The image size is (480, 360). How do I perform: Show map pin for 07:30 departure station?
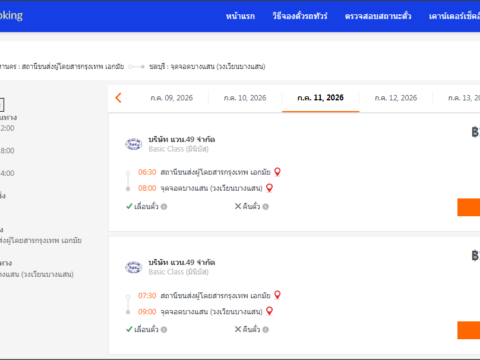click(277, 295)
